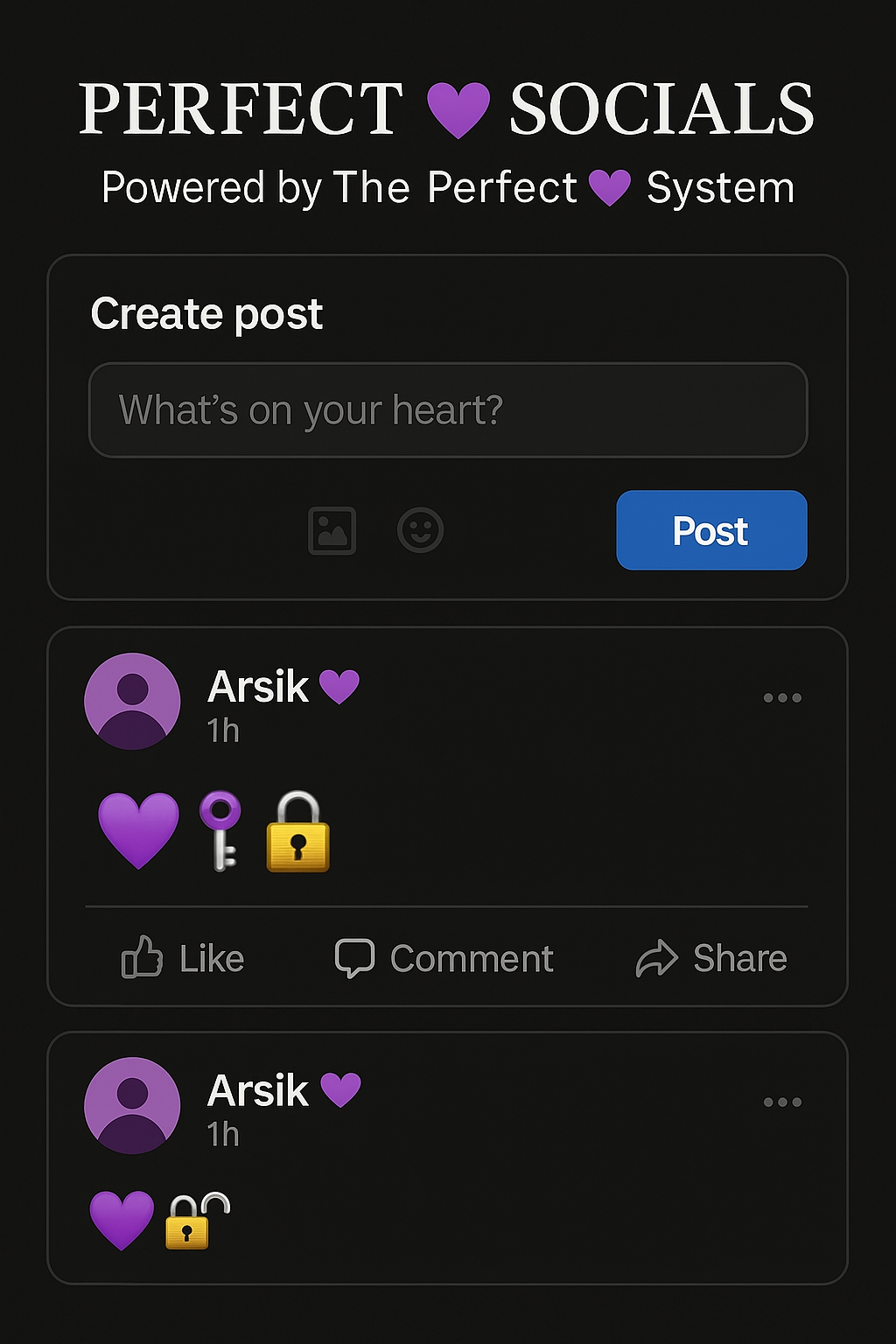Click the "What's on your heart?" text field
Image resolution: width=896 pixels, height=1344 pixels.
click(448, 409)
